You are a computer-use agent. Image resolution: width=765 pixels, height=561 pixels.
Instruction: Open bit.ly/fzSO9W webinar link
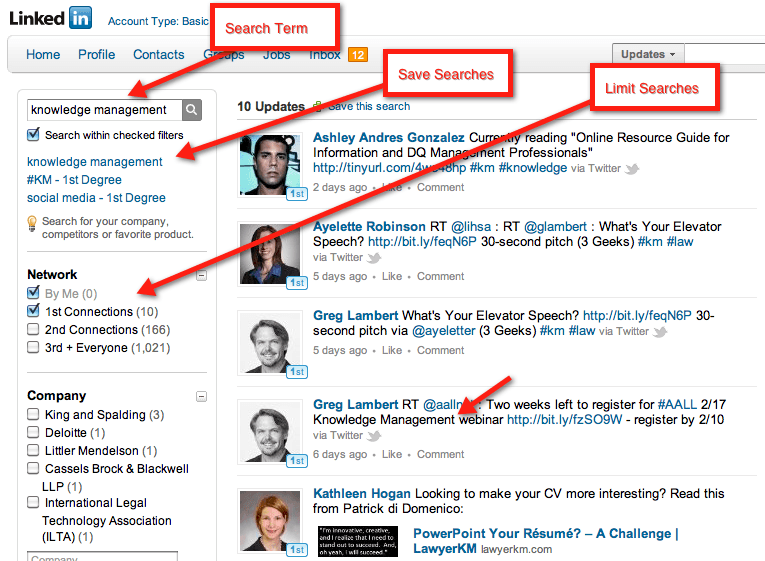pos(564,420)
